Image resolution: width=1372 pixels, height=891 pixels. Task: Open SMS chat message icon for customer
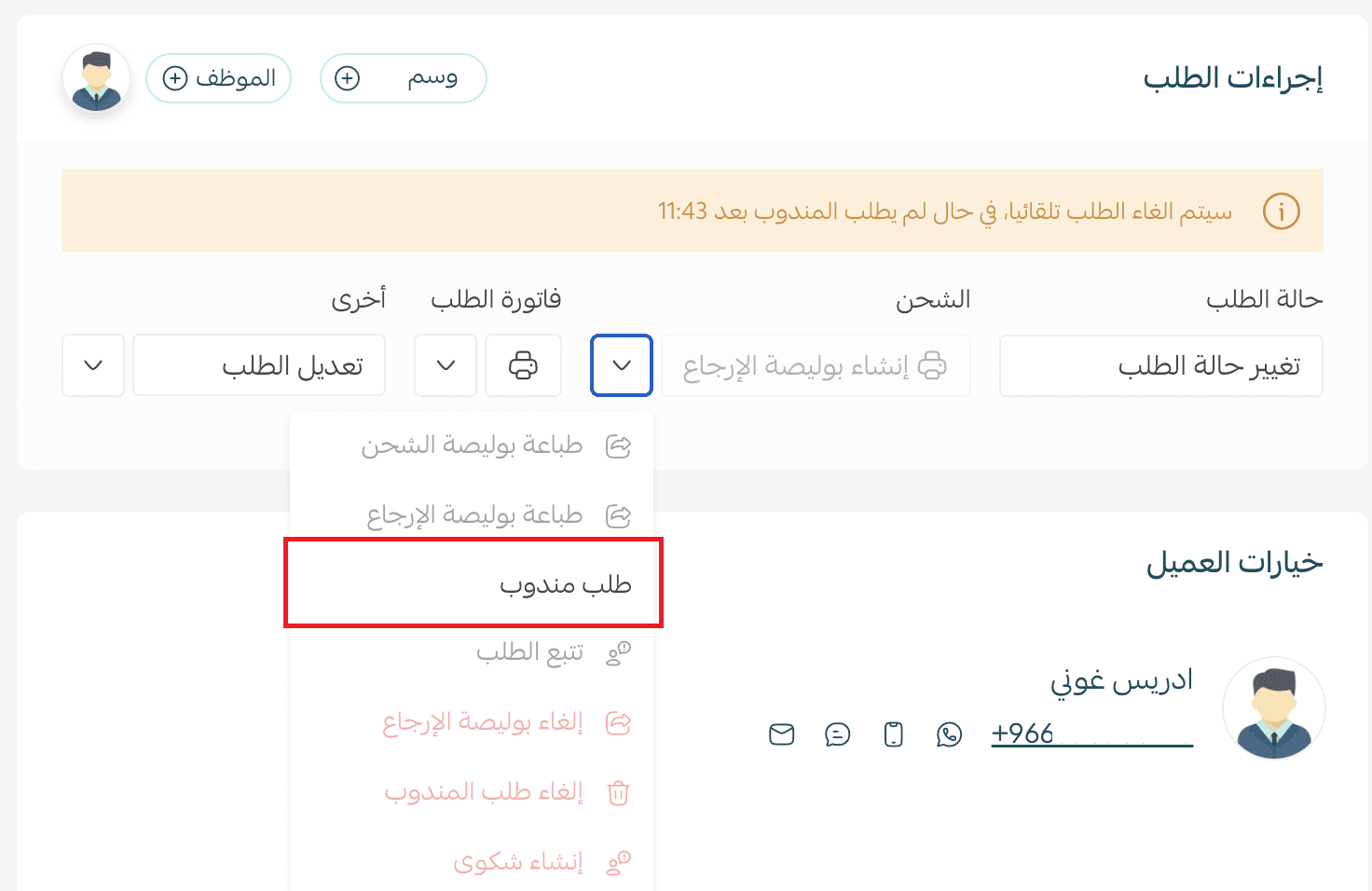click(837, 734)
